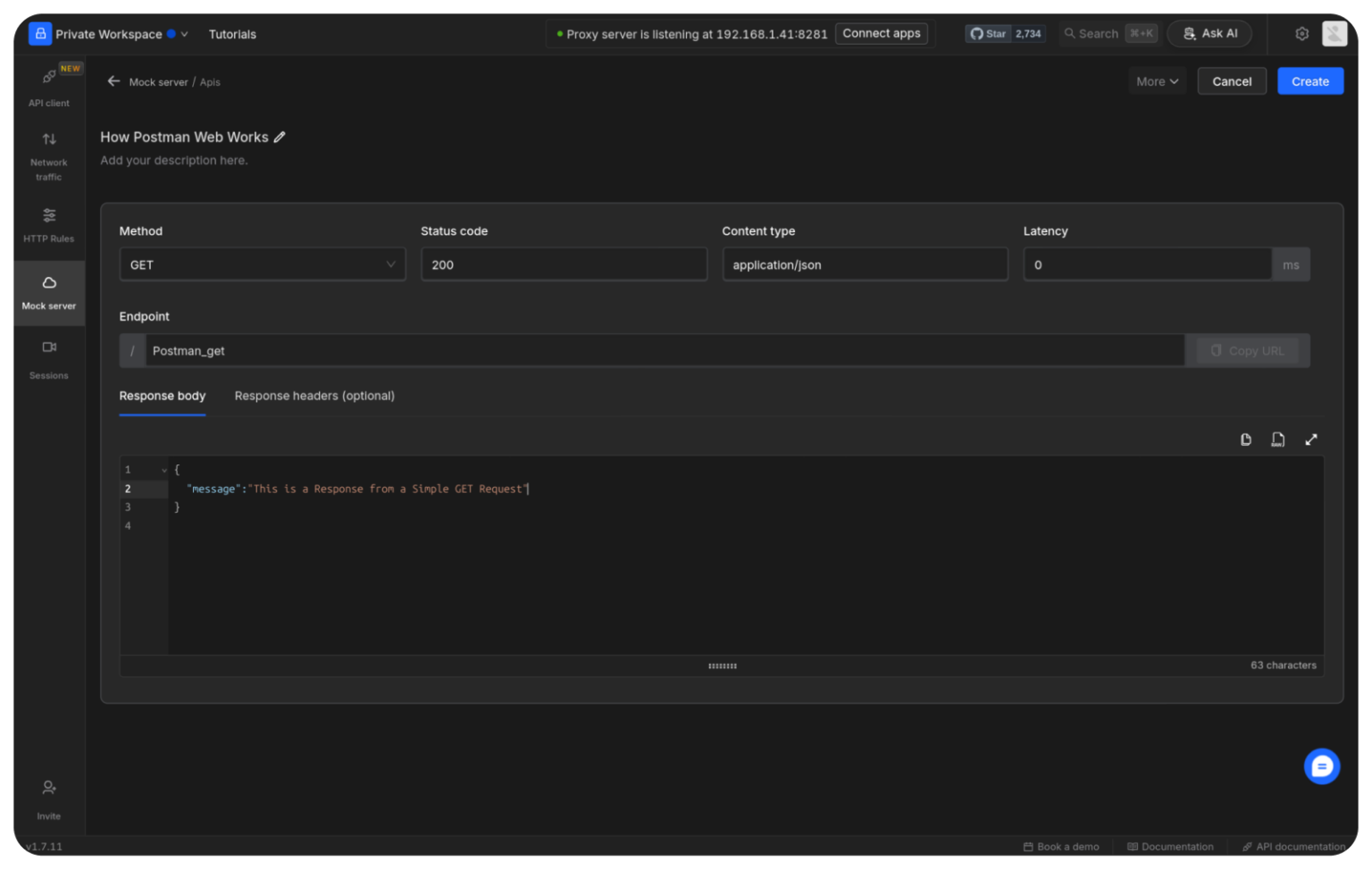This screenshot has width=1372, height=870.
Task: Switch to the Mock server section
Action: pos(48,293)
